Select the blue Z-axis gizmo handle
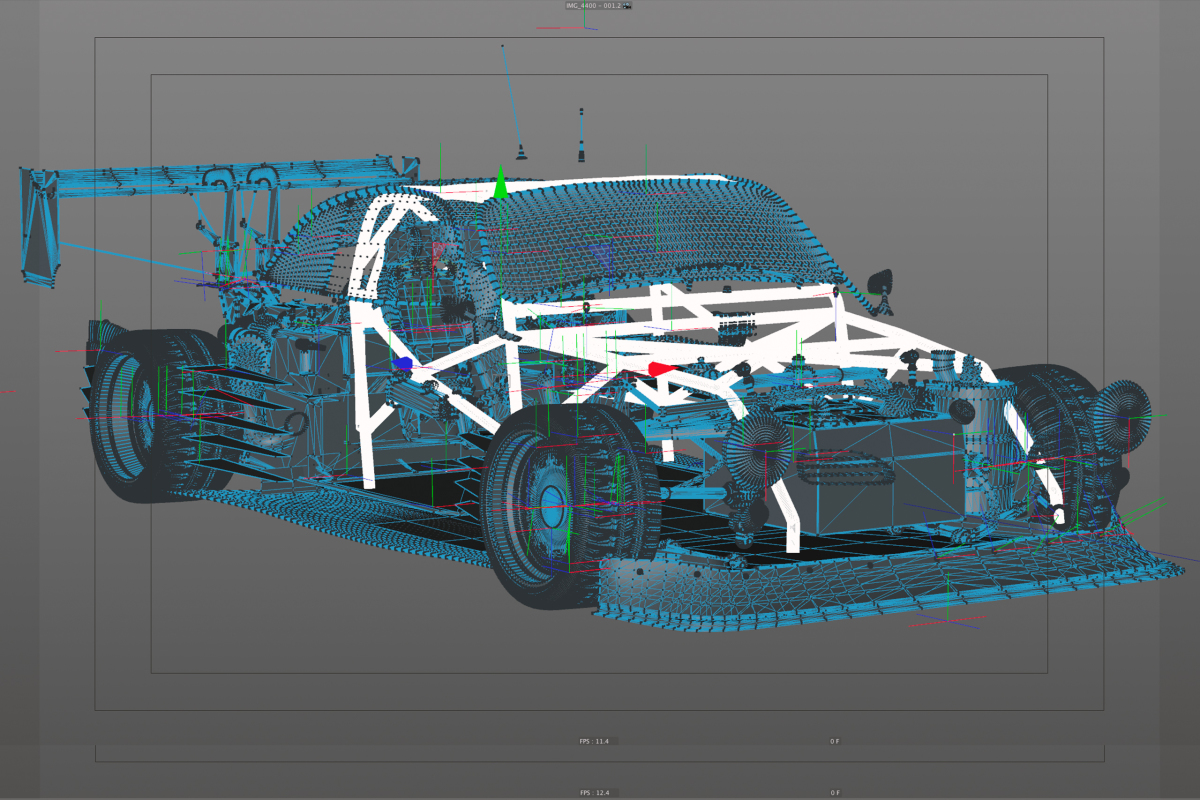Image resolution: width=1200 pixels, height=800 pixels. tap(403, 364)
